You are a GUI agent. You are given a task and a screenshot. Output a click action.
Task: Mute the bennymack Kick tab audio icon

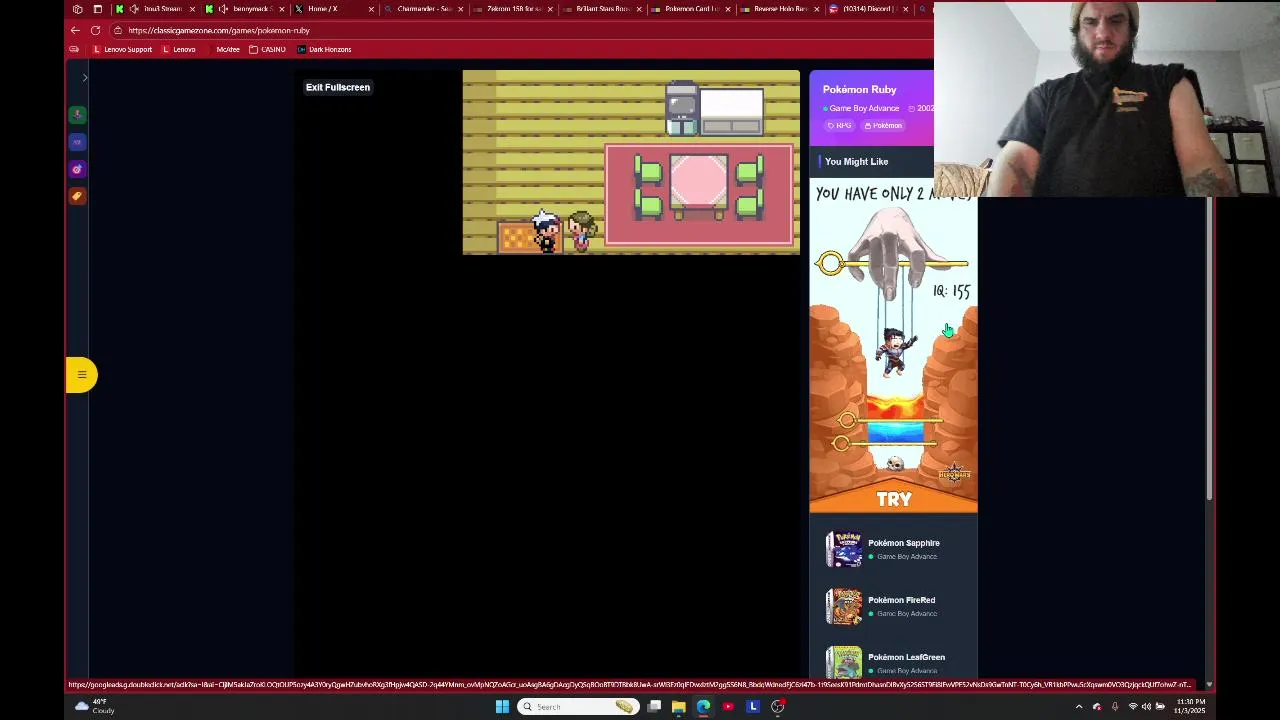223,9
